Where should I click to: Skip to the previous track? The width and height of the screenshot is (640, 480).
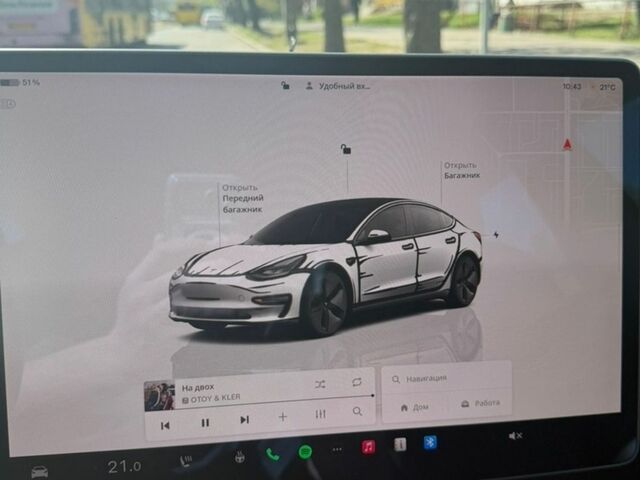pos(165,426)
